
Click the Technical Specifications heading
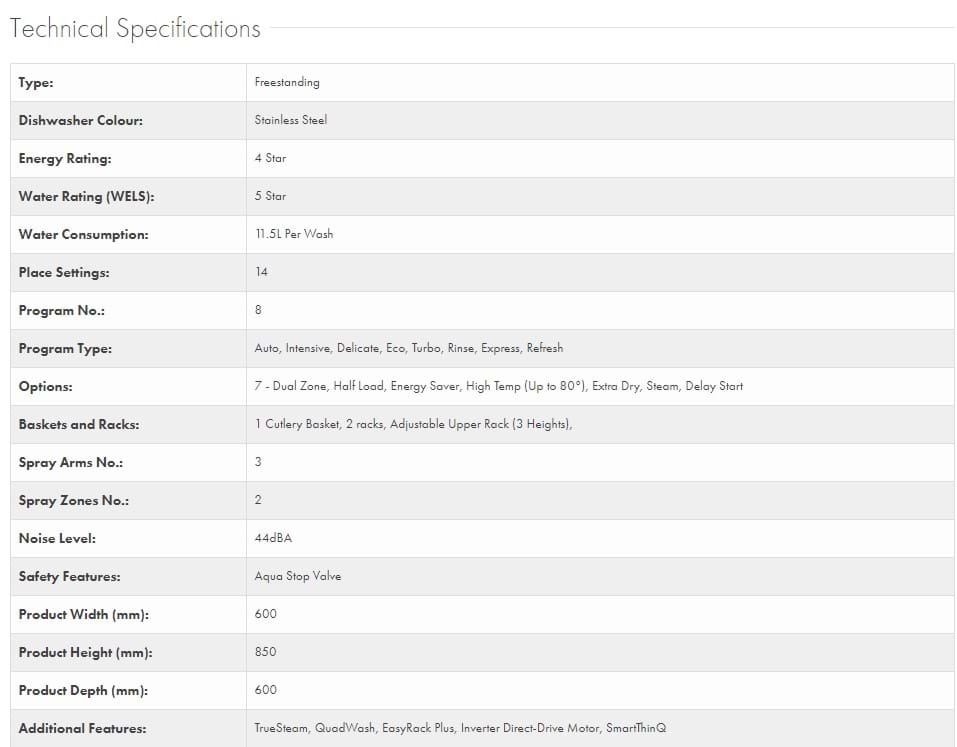(x=135, y=29)
